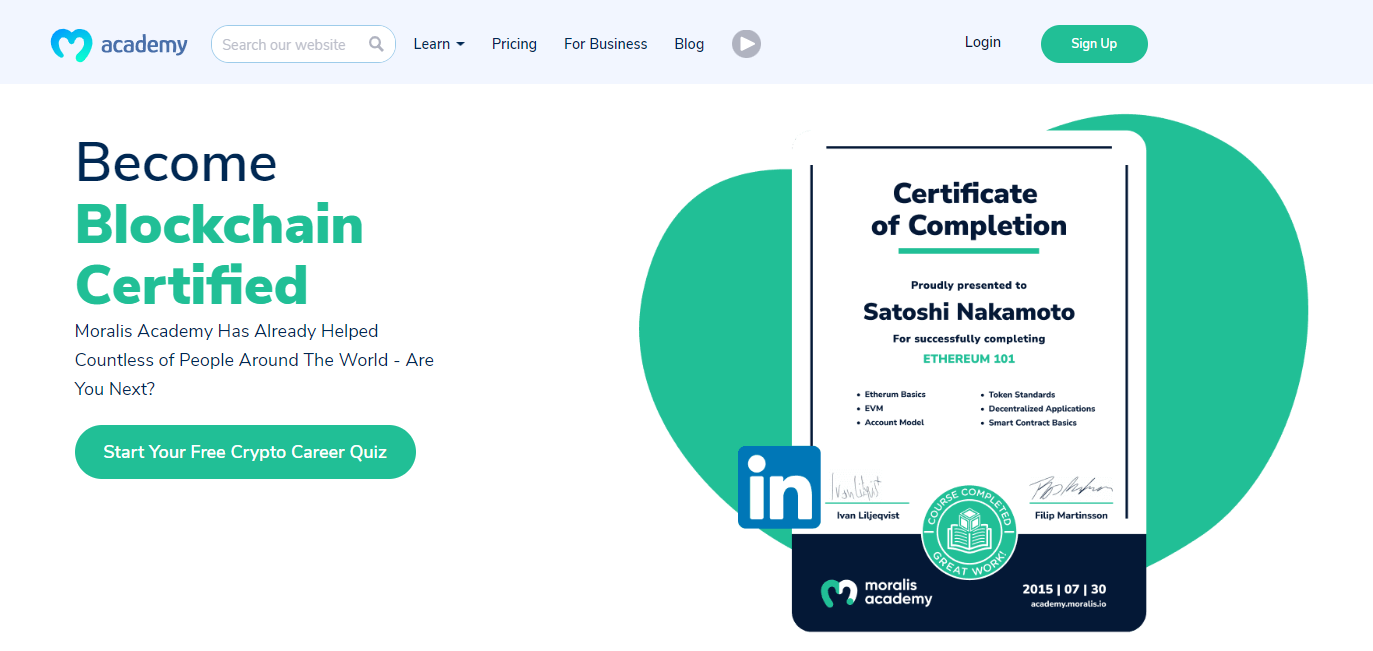The width and height of the screenshot is (1373, 651).
Task: Click the Account Model bullet
Action: point(890,423)
